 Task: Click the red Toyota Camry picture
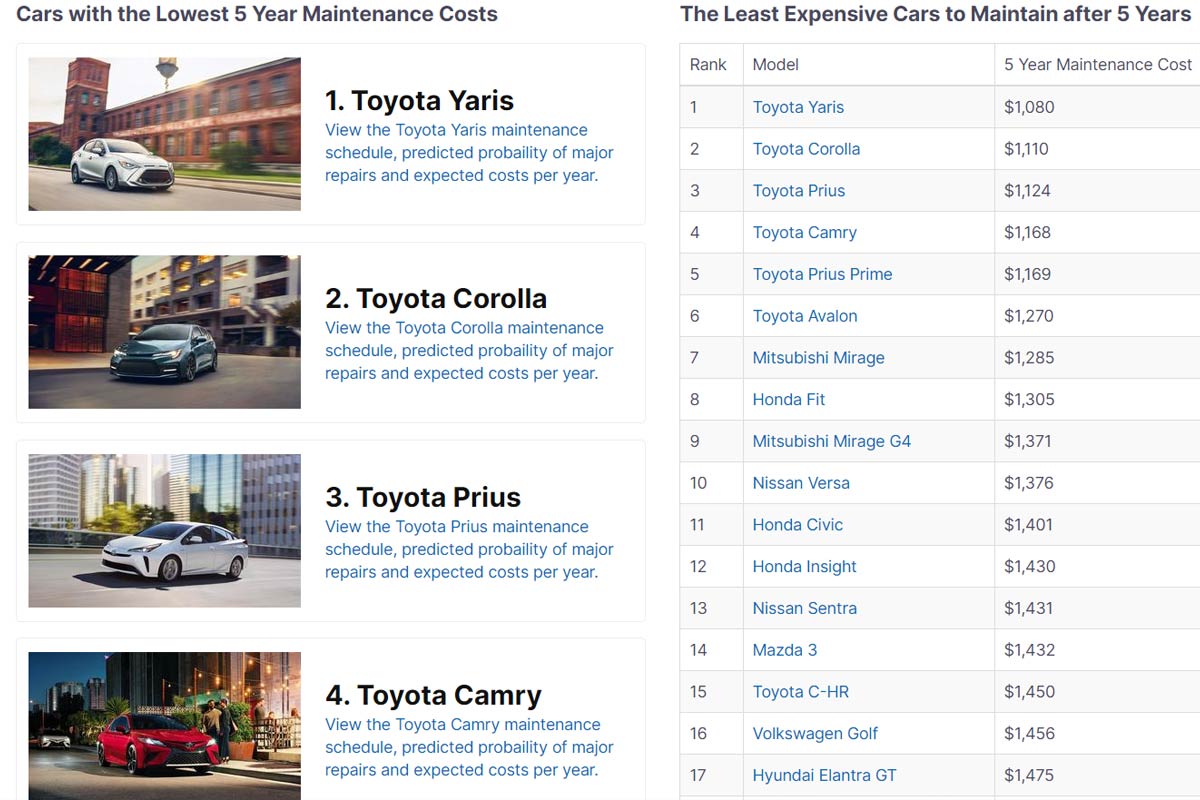click(x=164, y=725)
